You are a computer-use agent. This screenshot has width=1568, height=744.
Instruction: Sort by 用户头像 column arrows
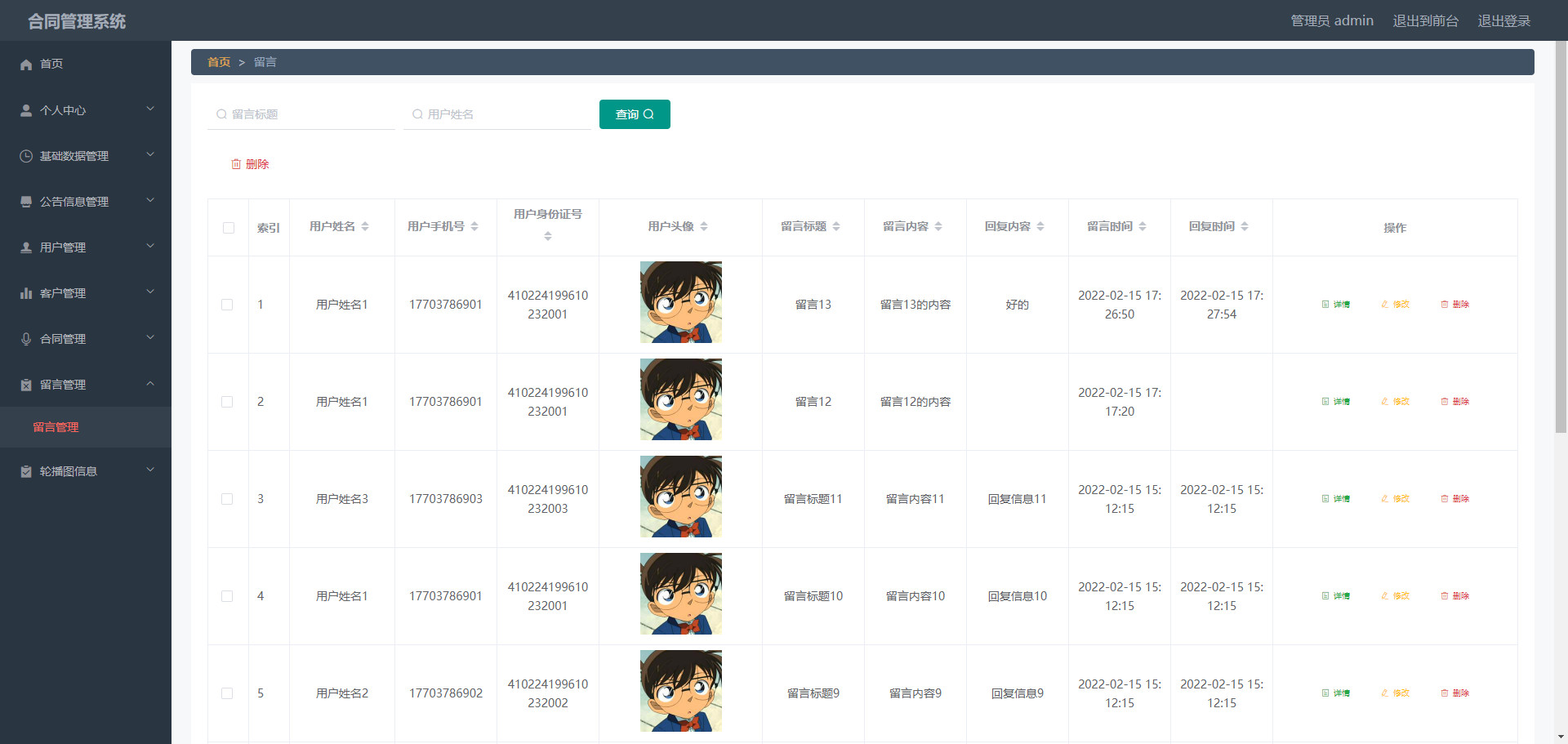click(704, 226)
